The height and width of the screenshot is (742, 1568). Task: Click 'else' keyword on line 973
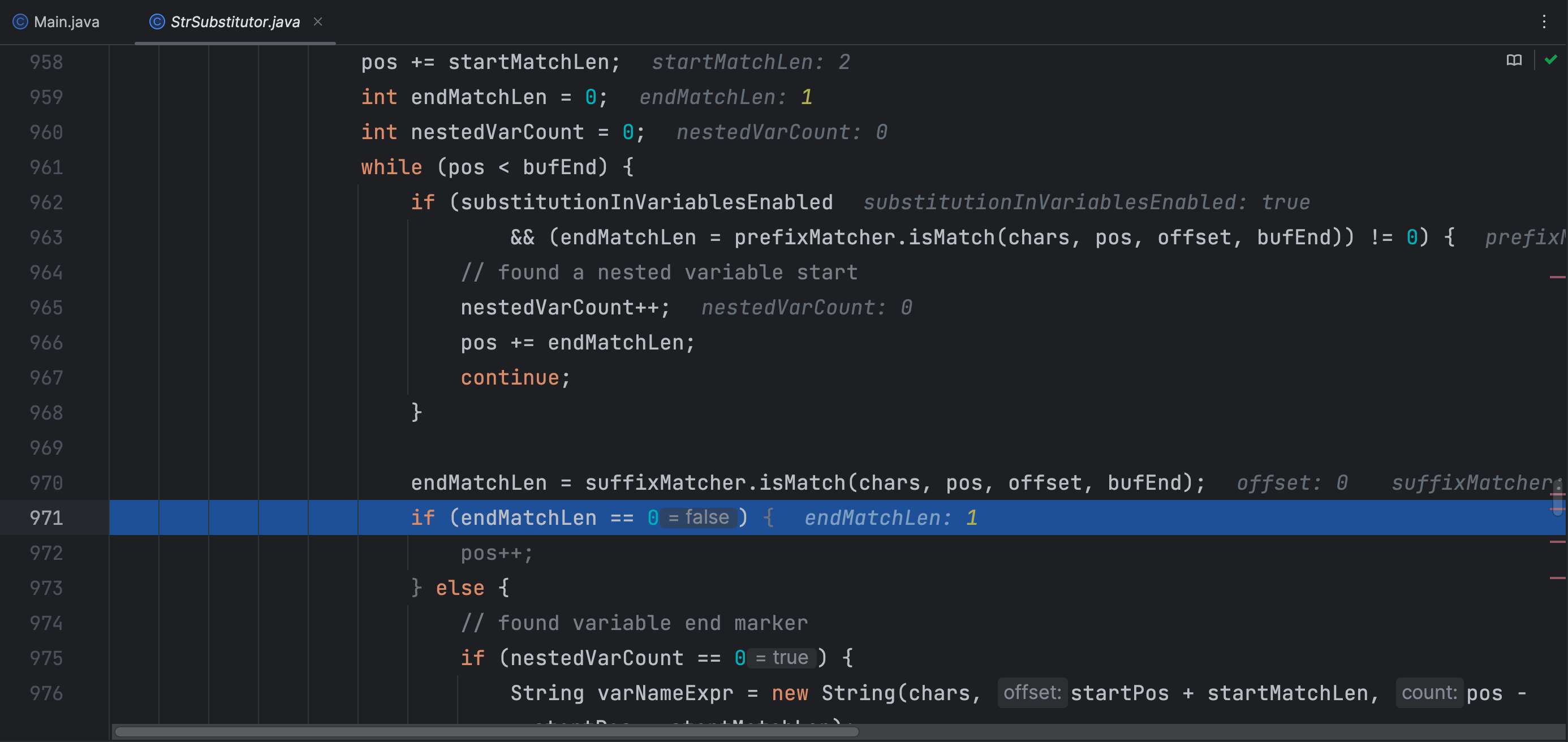(x=460, y=588)
